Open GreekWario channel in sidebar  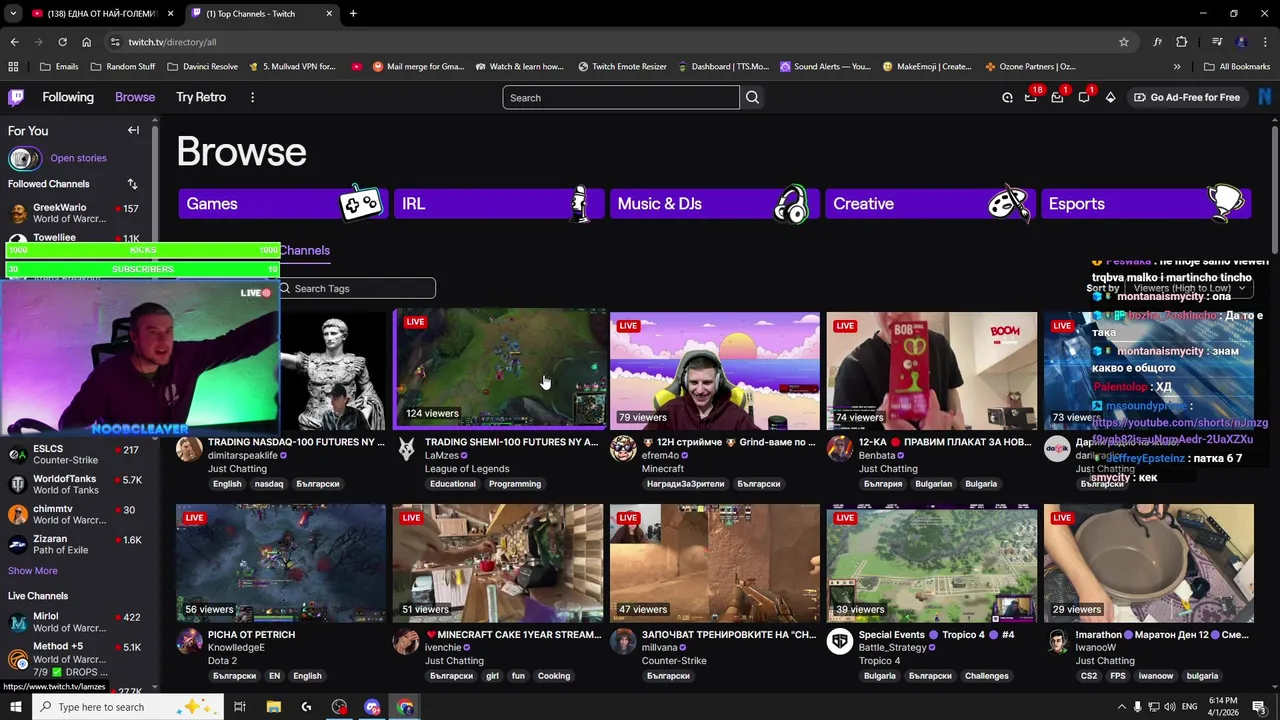coord(75,213)
